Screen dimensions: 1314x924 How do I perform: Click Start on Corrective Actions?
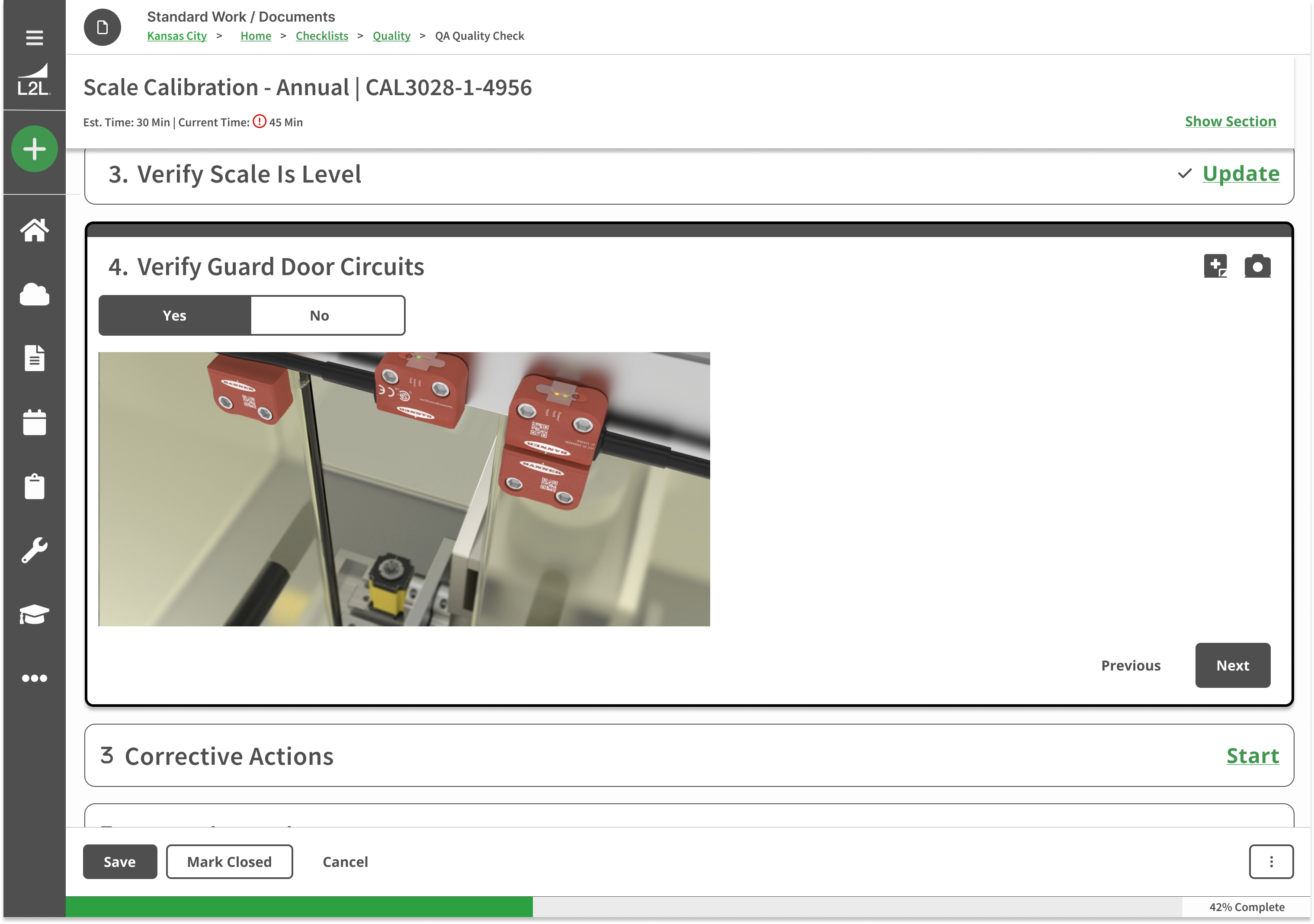coord(1253,756)
